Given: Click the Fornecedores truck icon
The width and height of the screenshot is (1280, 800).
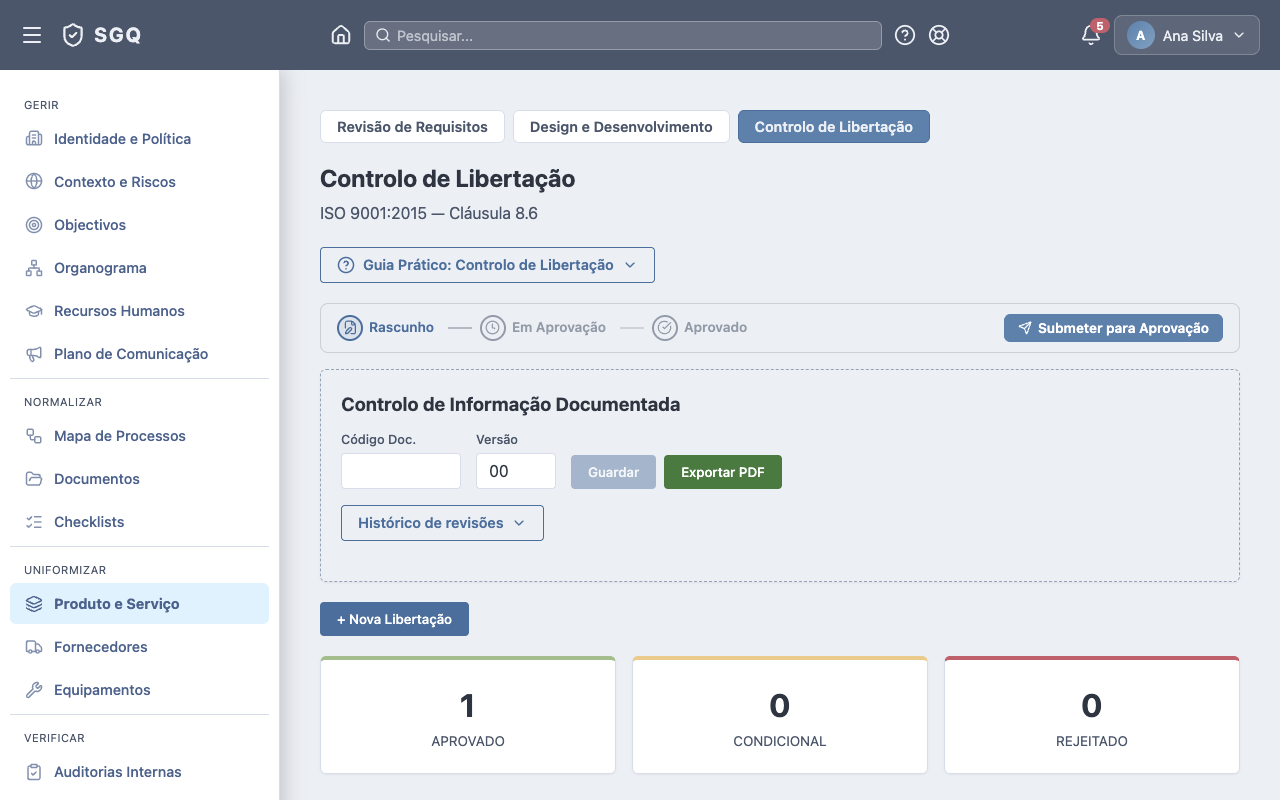Looking at the screenshot, I should point(34,647).
